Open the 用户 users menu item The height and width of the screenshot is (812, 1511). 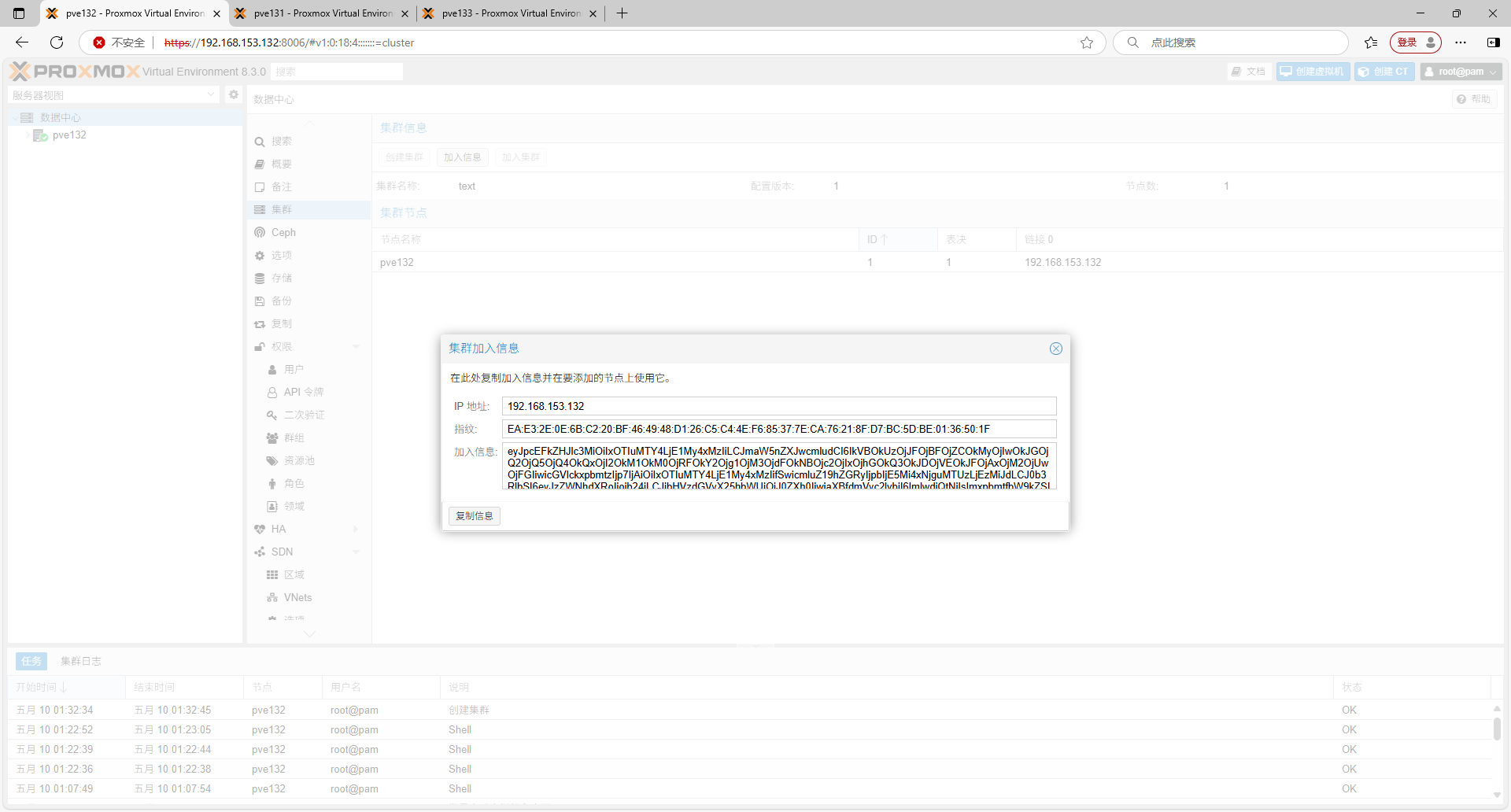tap(308, 370)
